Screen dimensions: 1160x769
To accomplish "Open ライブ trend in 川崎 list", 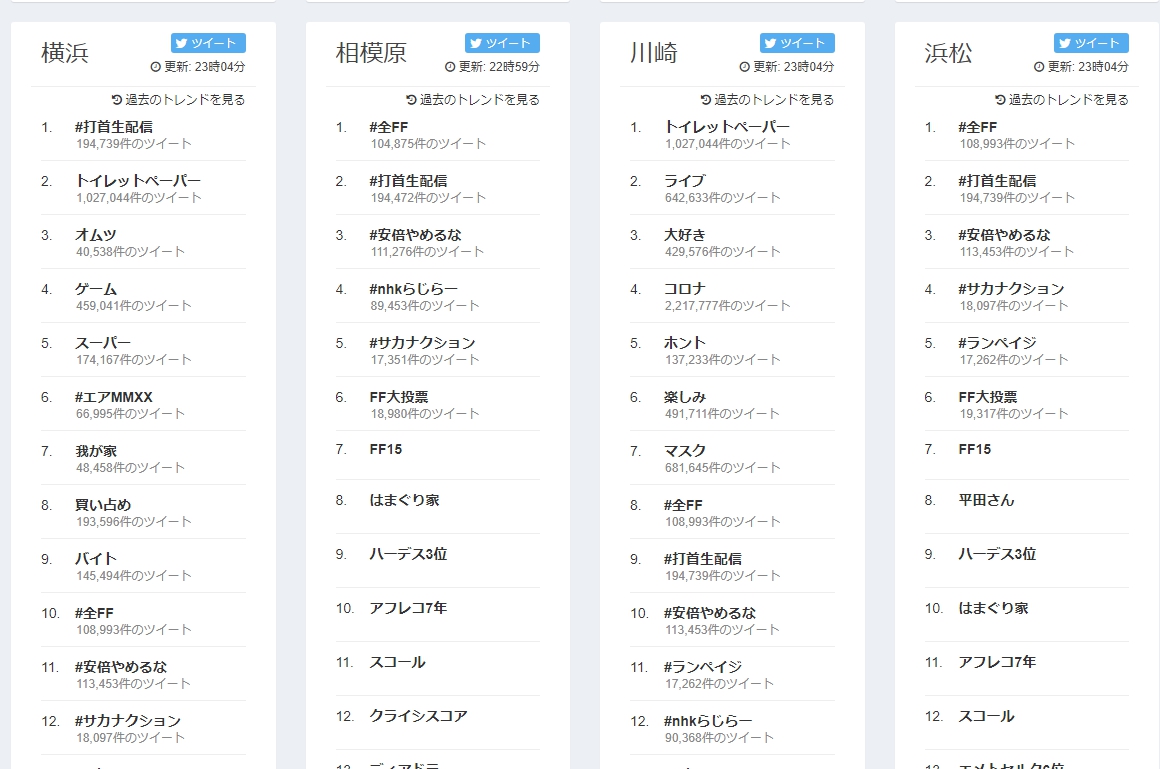I will pyautogui.click(x=684, y=181).
